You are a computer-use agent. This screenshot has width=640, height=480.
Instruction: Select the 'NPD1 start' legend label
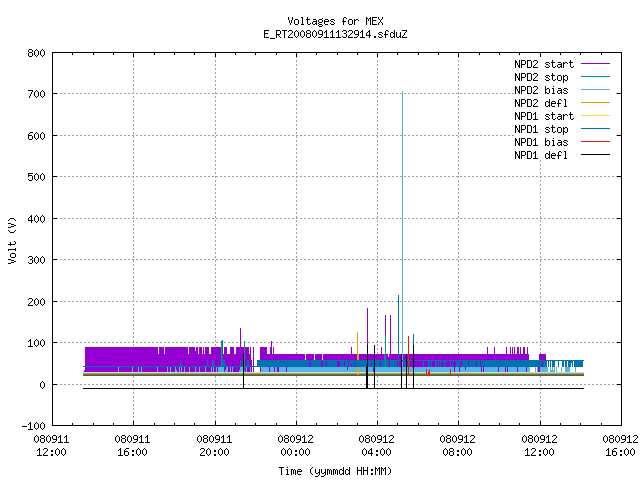click(x=544, y=116)
